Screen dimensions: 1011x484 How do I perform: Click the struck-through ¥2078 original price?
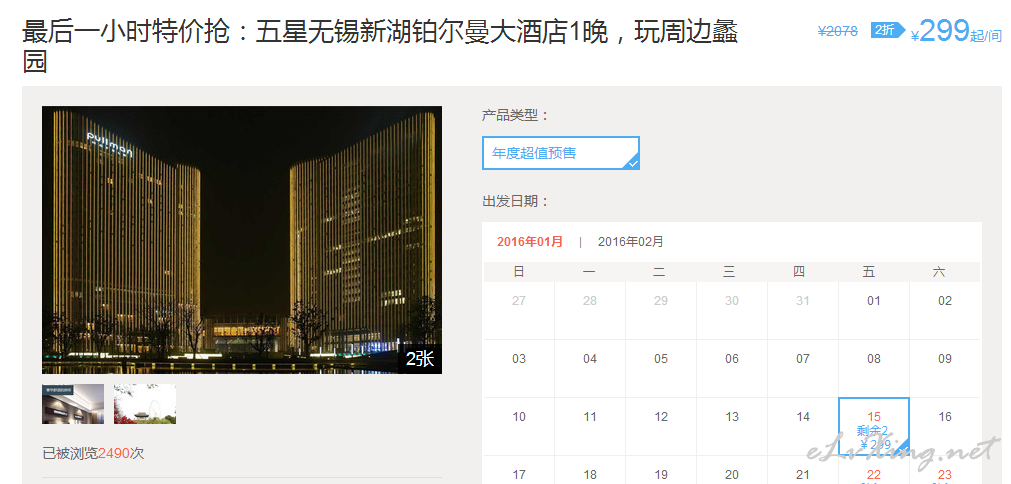[838, 31]
